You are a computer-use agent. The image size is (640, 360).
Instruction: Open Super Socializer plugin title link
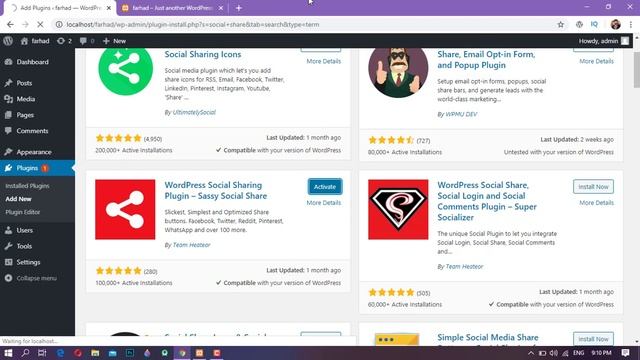(487, 201)
